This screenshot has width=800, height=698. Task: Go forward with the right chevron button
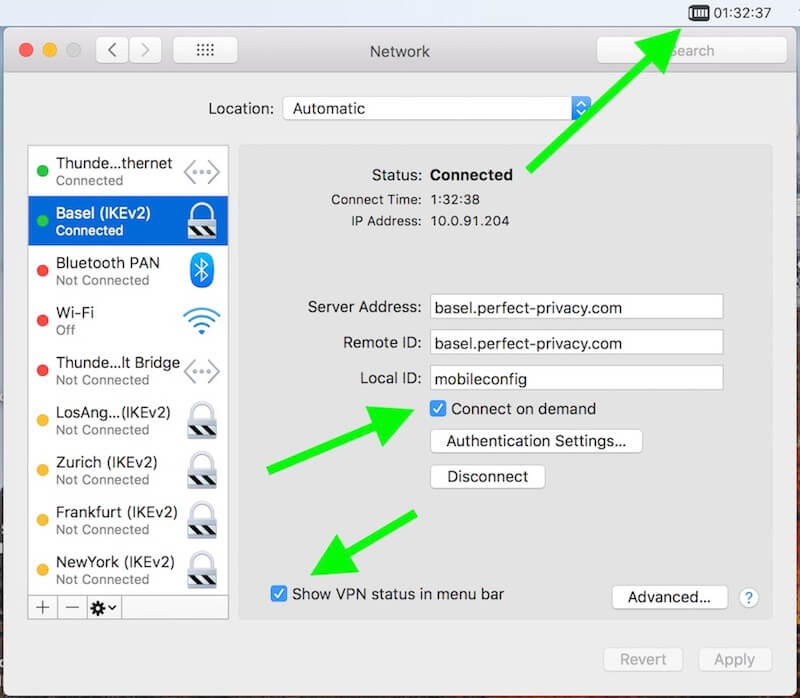(x=145, y=50)
